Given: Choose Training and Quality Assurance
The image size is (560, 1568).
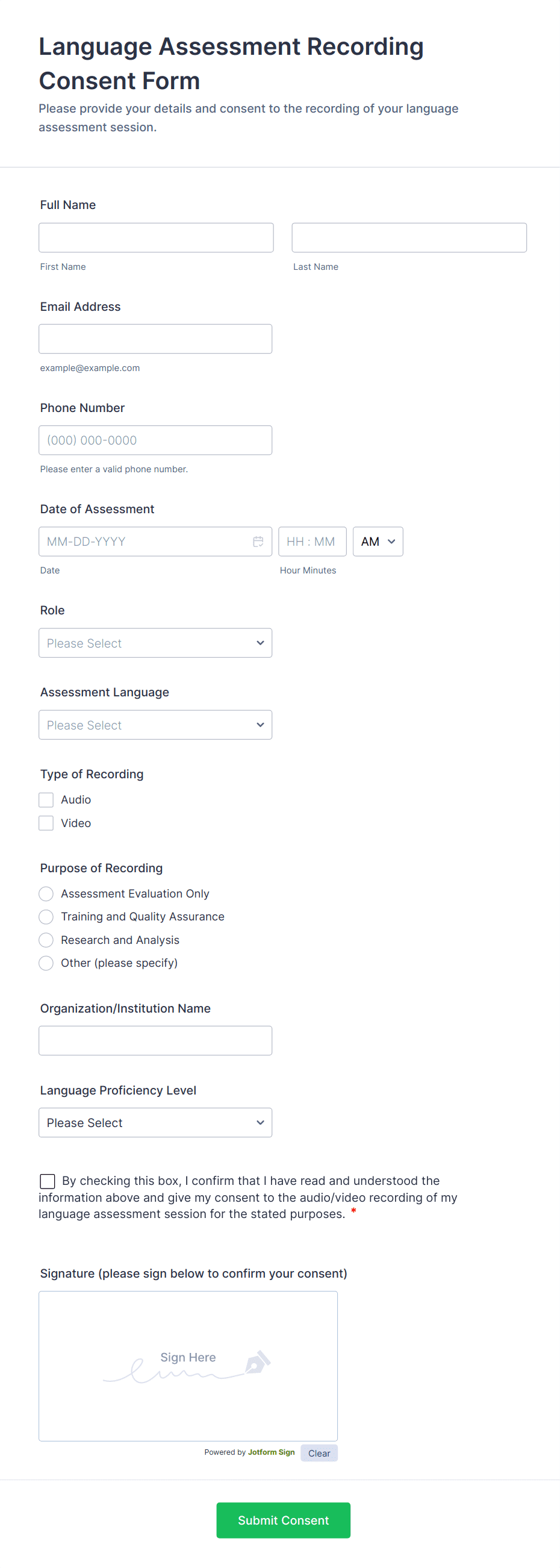Looking at the screenshot, I should click(x=46, y=917).
